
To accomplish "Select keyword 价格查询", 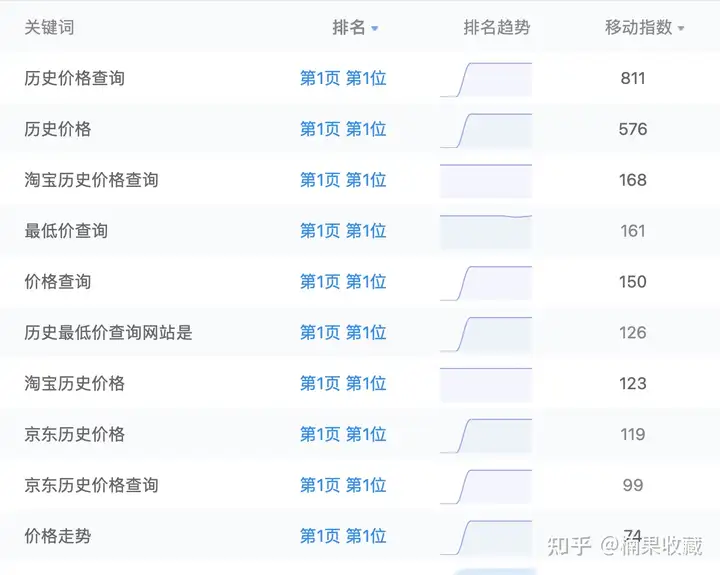I will point(58,282).
